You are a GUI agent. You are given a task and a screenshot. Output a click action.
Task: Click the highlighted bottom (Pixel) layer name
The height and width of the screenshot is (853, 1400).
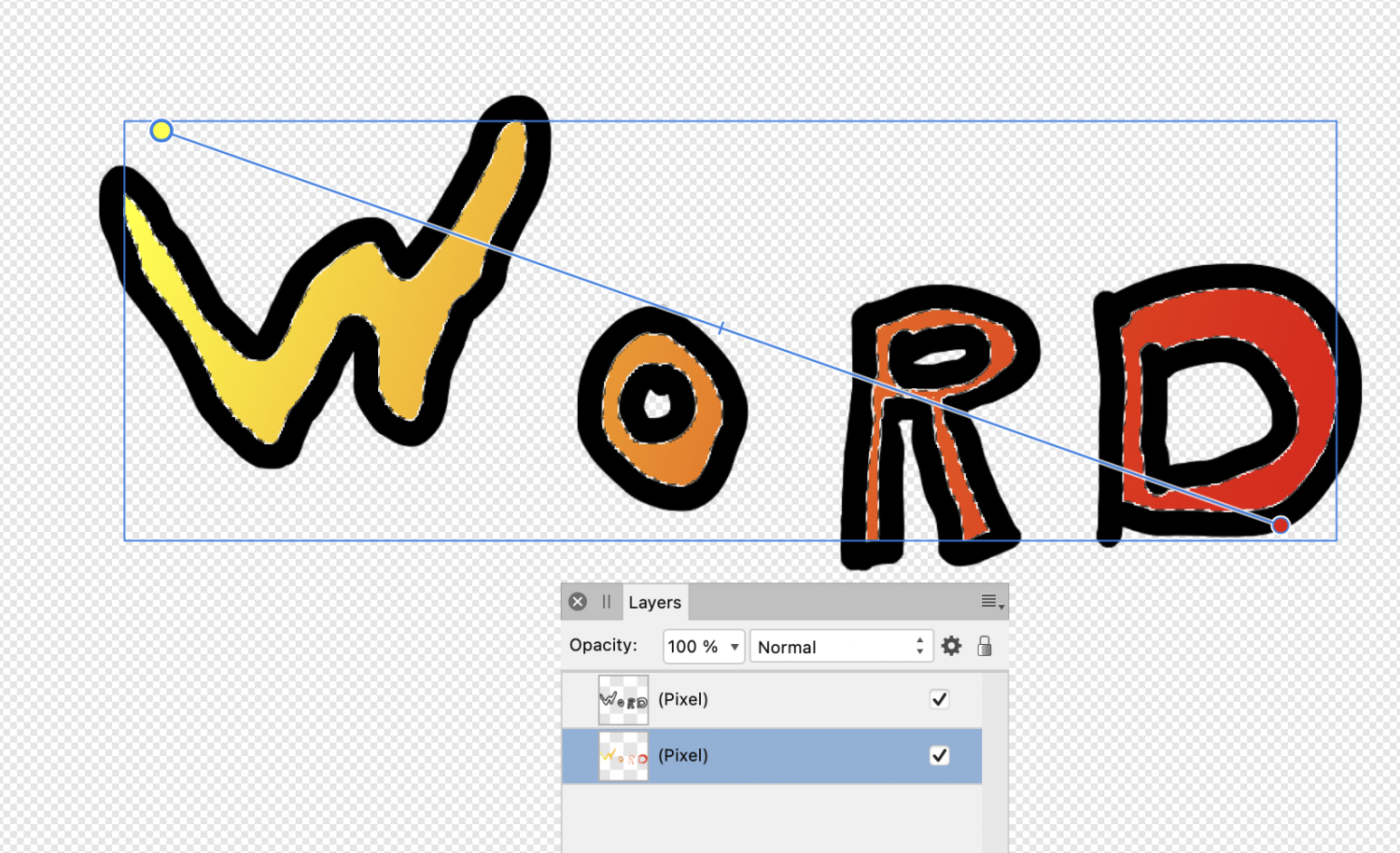(683, 755)
